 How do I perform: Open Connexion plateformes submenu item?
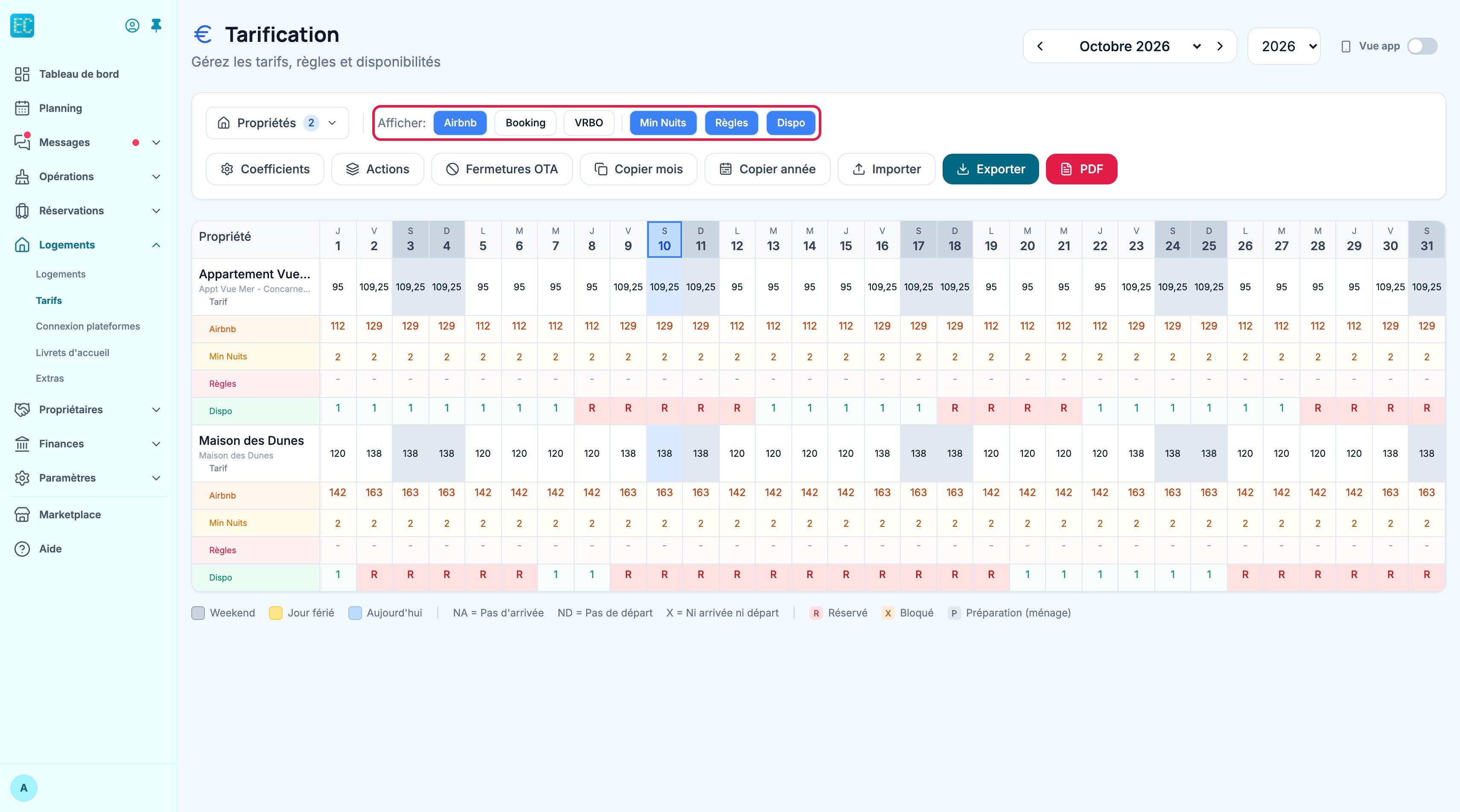pyautogui.click(x=88, y=326)
